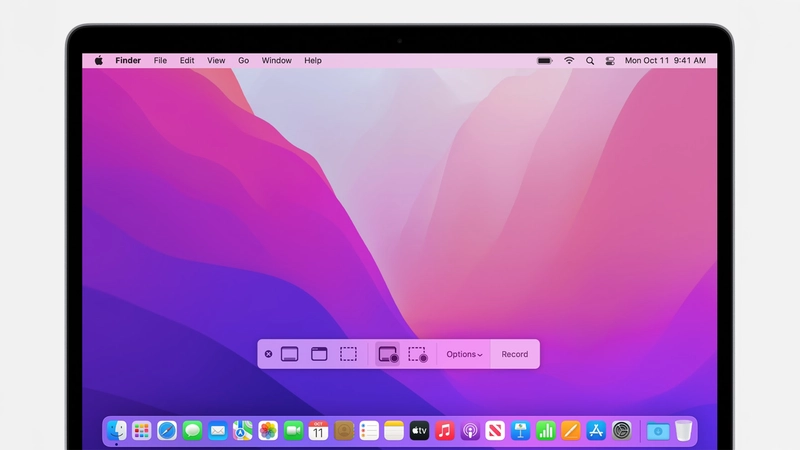This screenshot has height=450, width=800.
Task: Open Music from the Dock
Action: click(445, 431)
